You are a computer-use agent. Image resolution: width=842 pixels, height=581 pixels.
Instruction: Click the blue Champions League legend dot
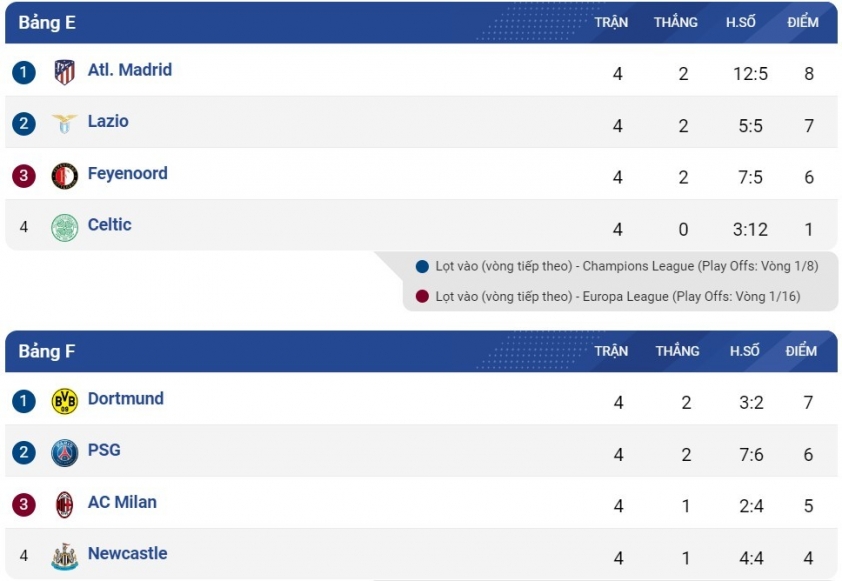422,266
